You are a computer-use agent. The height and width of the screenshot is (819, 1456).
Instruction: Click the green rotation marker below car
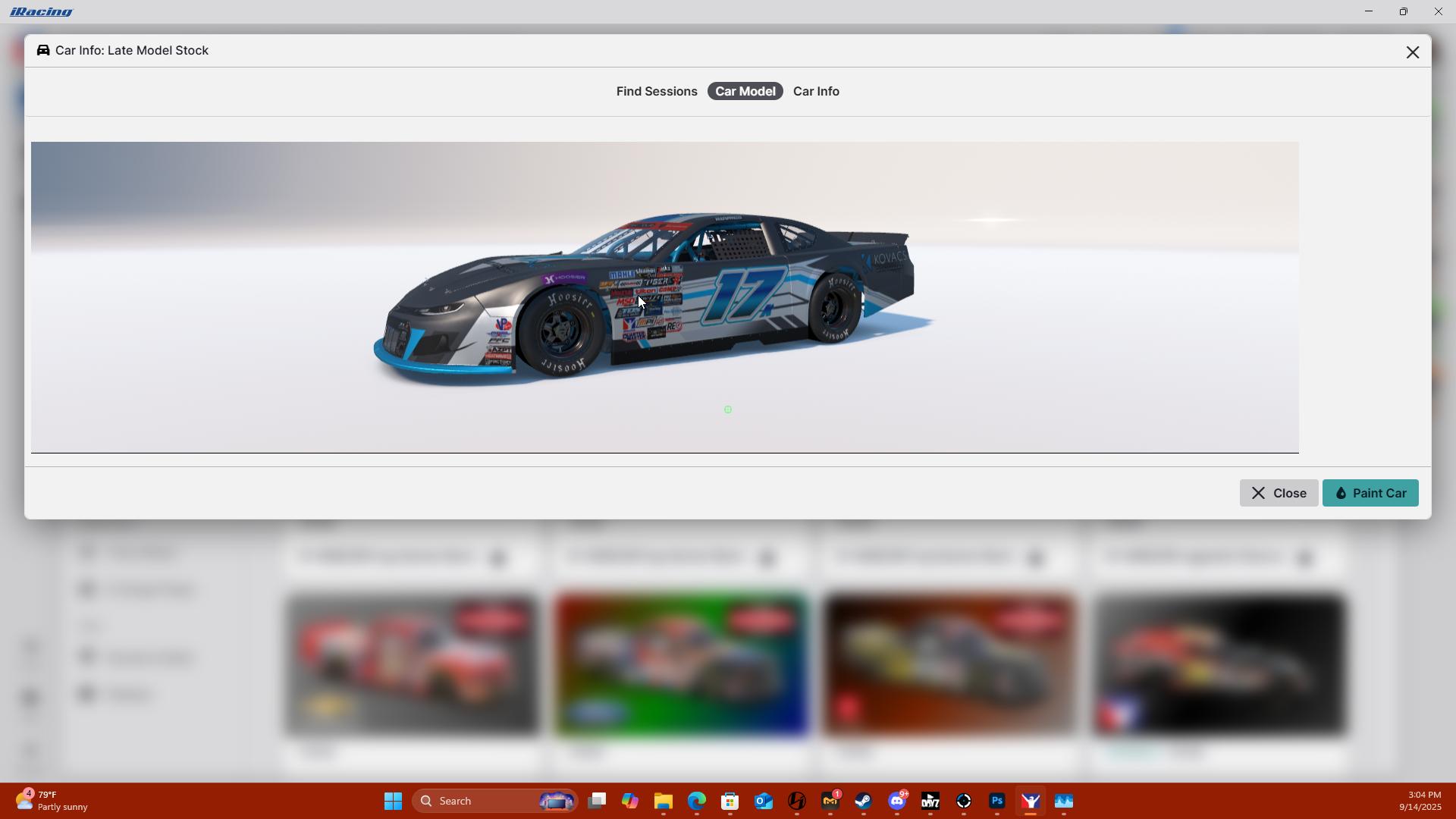(728, 409)
